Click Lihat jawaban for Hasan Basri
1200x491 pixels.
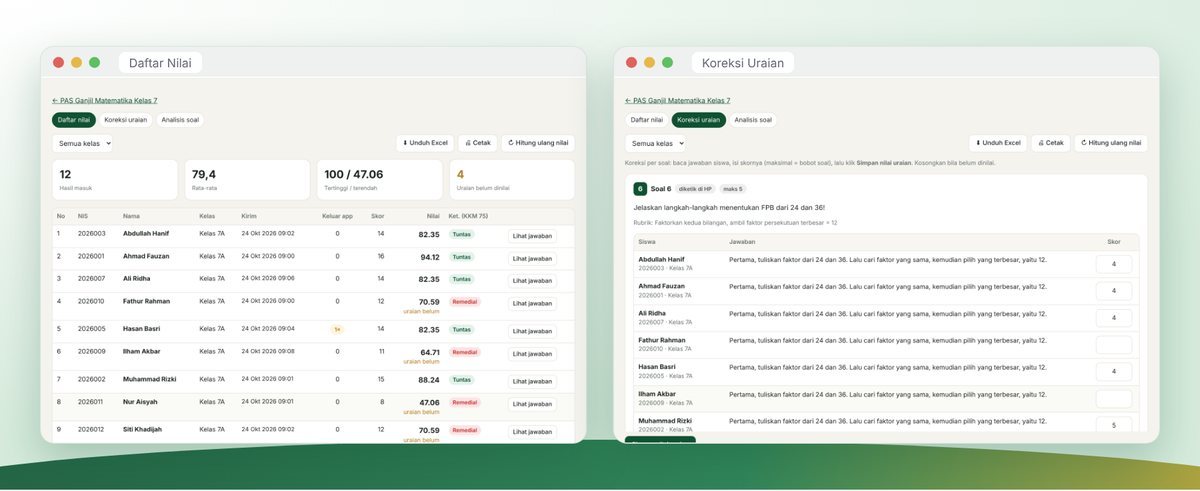532,331
